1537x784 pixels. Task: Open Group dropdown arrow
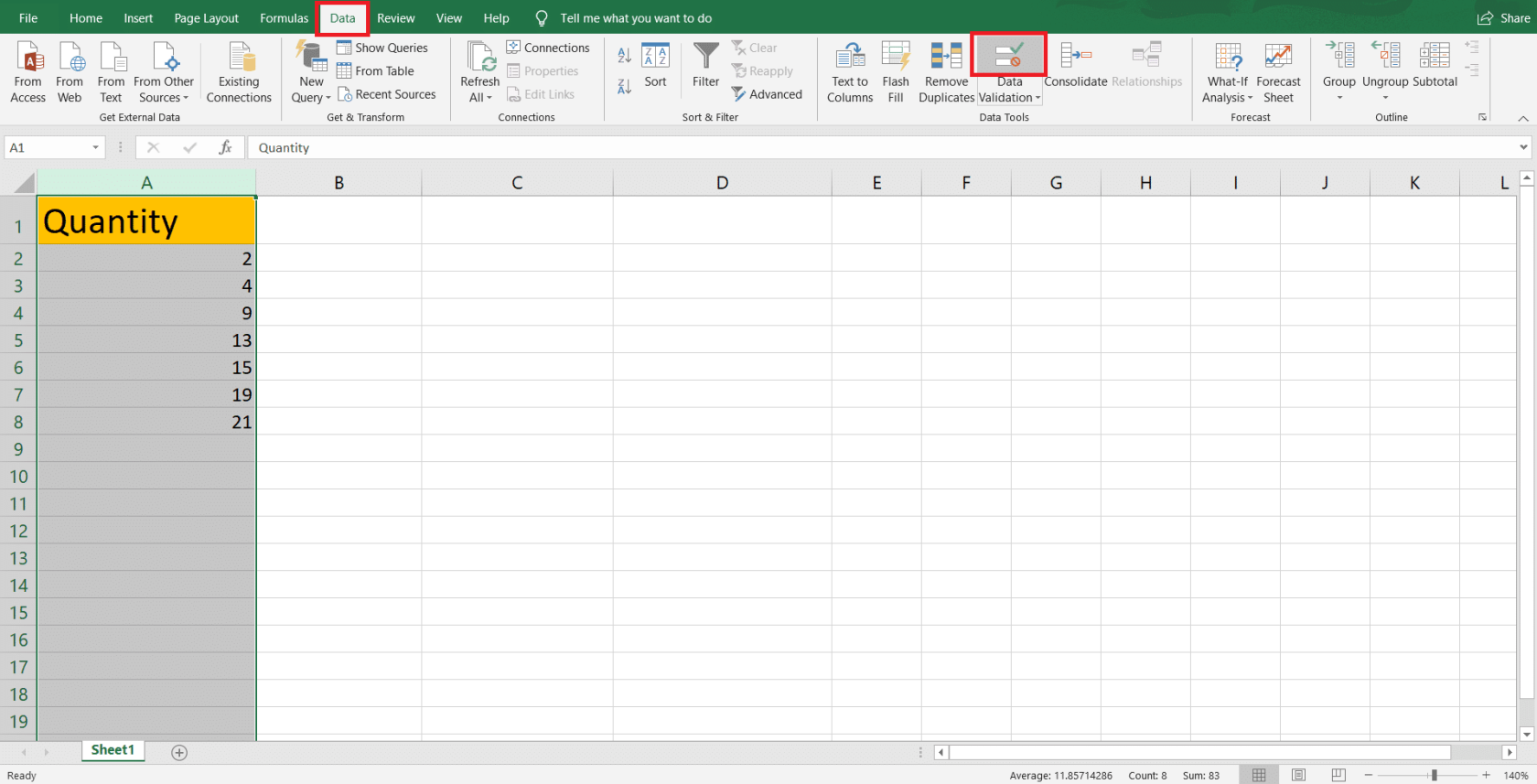[x=1339, y=98]
